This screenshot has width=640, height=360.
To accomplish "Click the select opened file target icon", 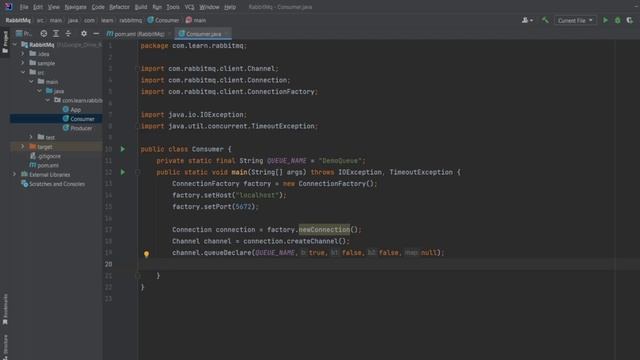I will [x=44, y=33].
